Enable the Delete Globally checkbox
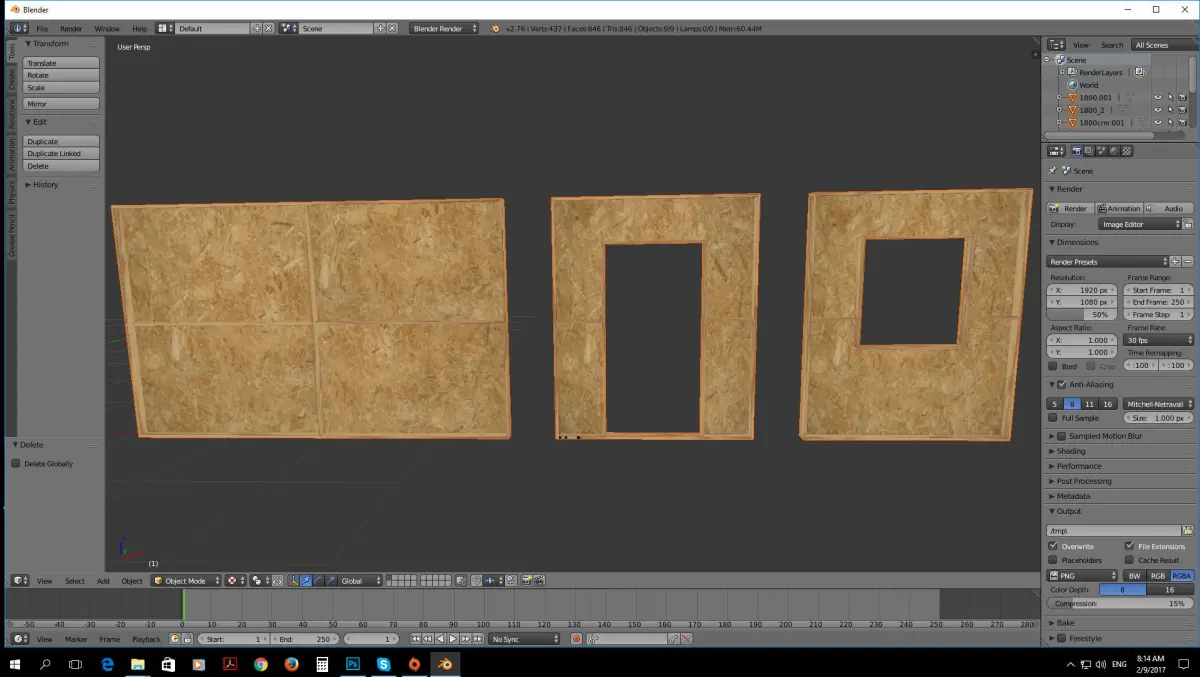The image size is (1200, 677). click(16, 464)
